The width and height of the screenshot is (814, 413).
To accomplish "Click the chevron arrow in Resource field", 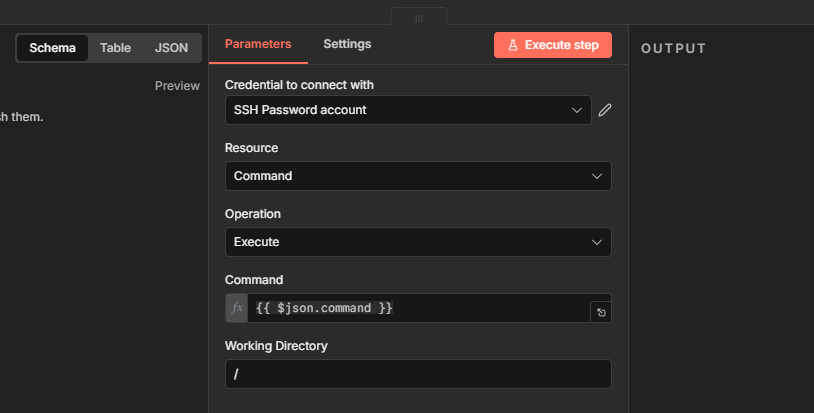I will click(596, 176).
